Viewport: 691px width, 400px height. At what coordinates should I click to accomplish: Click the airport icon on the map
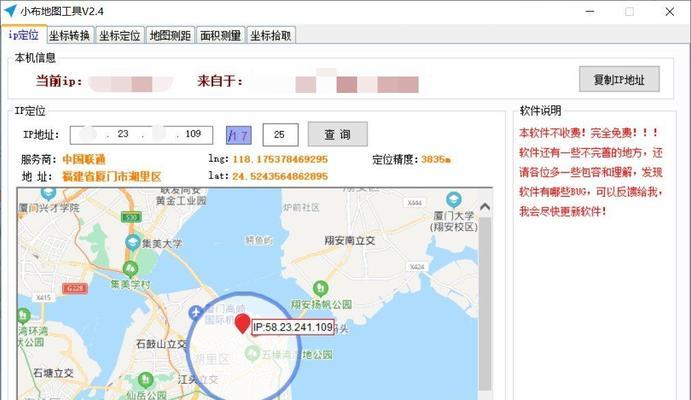pyautogui.click(x=195, y=312)
